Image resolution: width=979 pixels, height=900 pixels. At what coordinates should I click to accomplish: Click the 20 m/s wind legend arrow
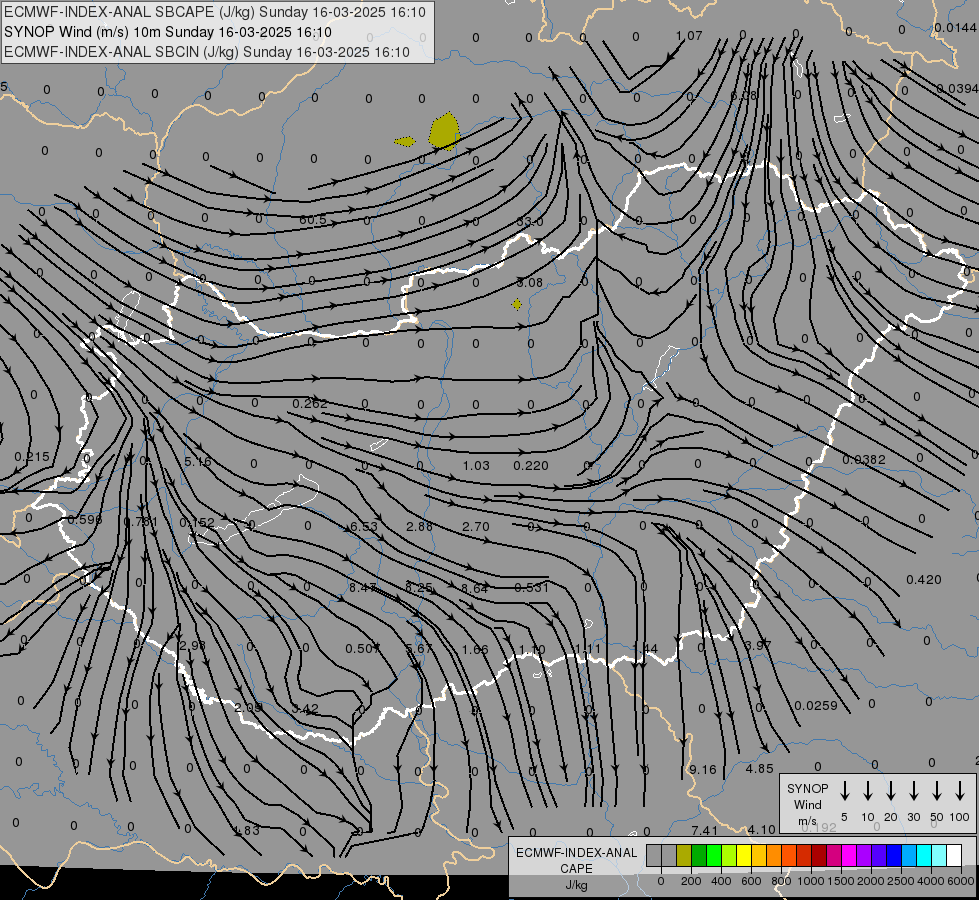[x=891, y=791]
